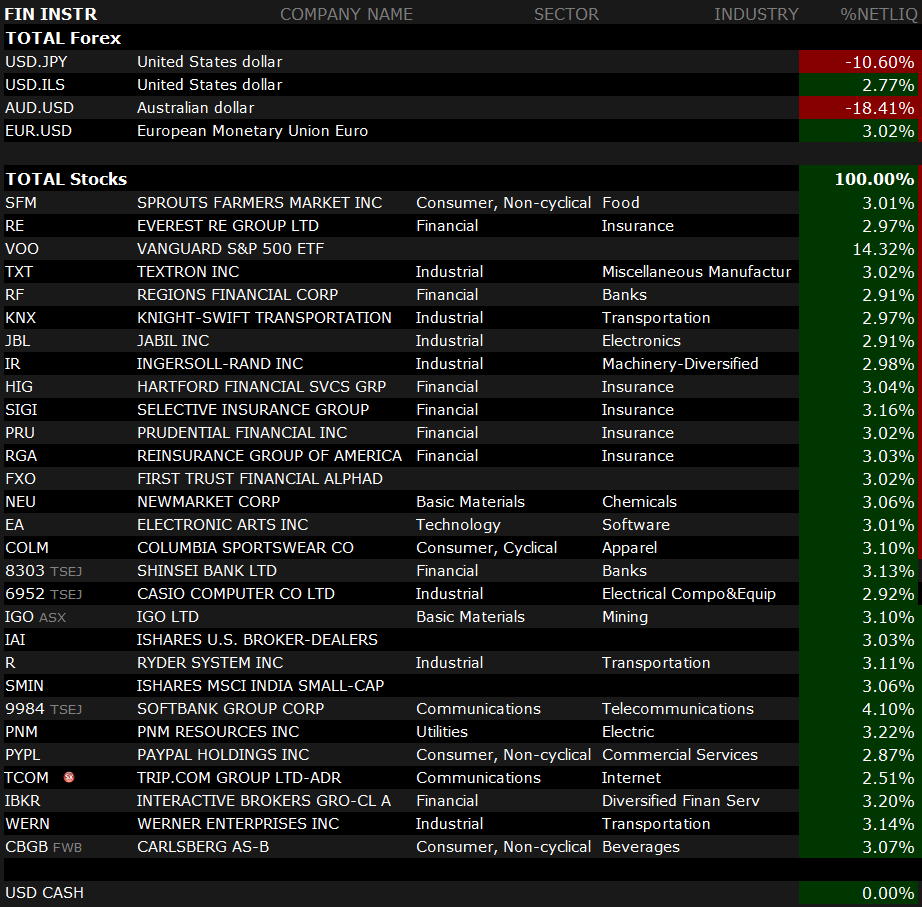
Task: Click the -18.41% net liq cell
Action: (x=858, y=108)
